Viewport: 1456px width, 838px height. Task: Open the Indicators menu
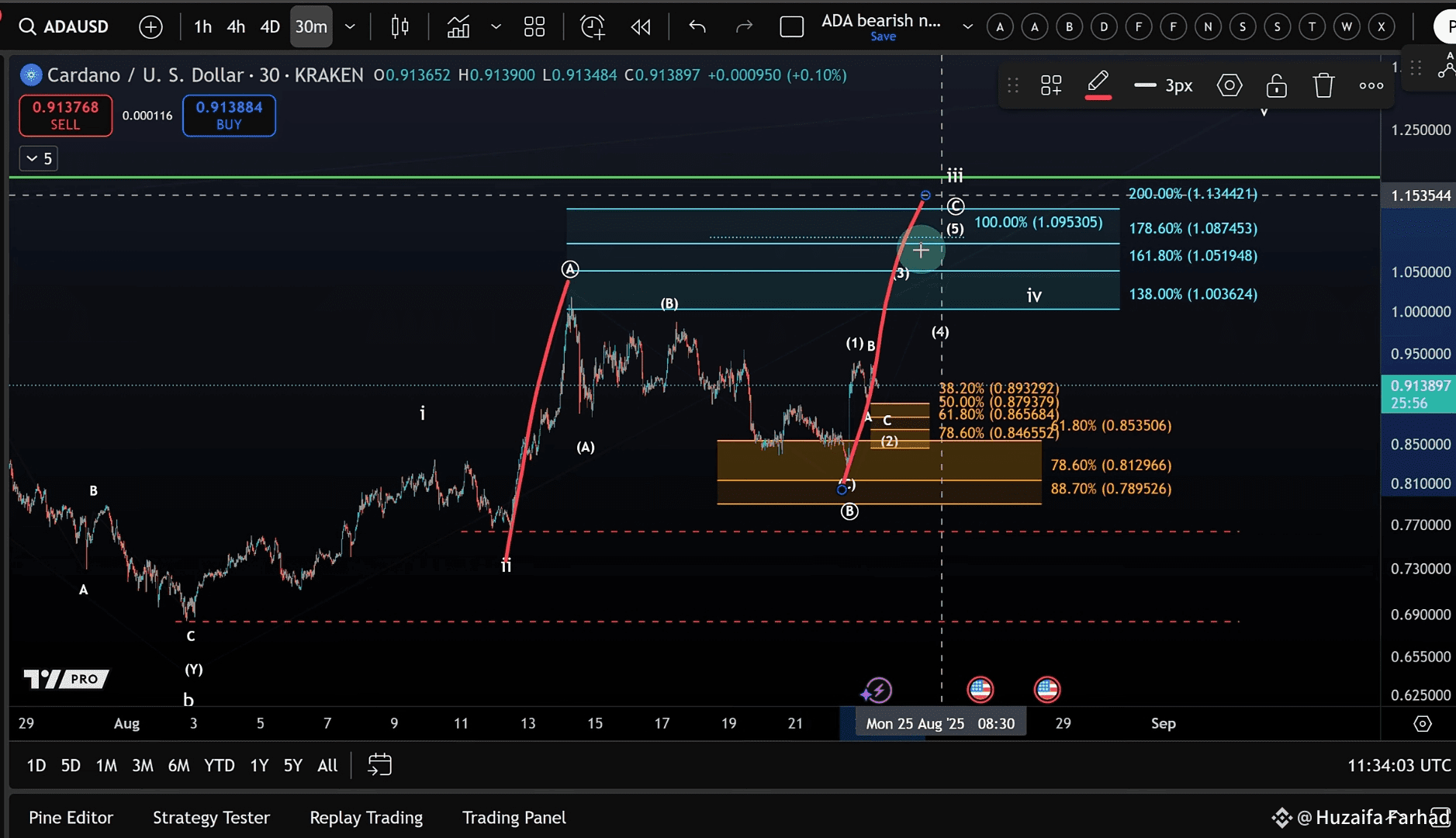pos(458,27)
